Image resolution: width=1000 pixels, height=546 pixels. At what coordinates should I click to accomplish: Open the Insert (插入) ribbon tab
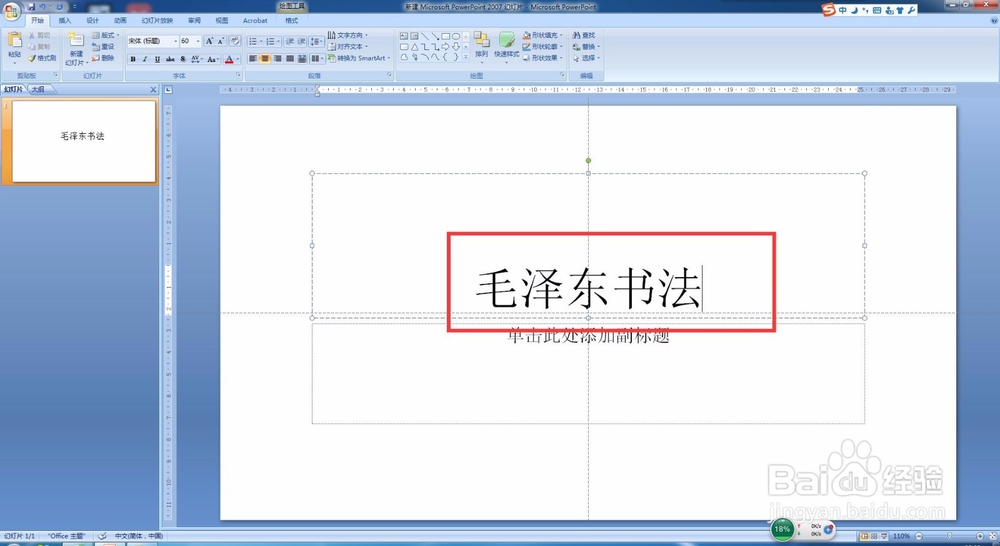[x=65, y=20]
